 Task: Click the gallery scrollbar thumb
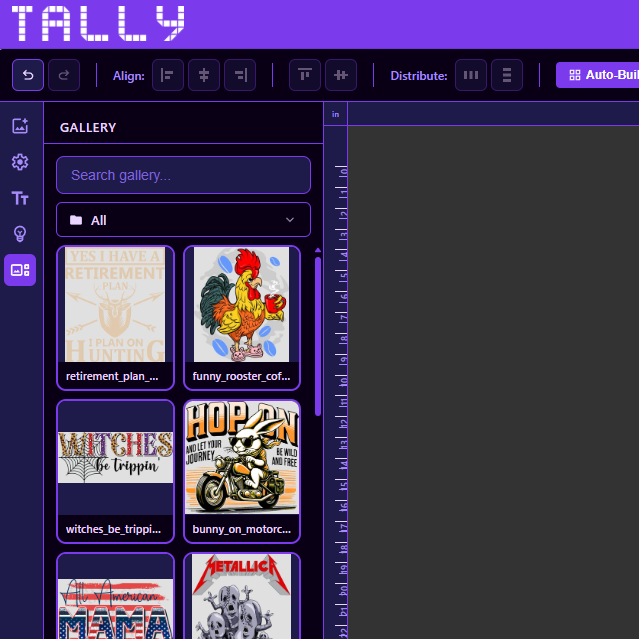tap(318, 337)
